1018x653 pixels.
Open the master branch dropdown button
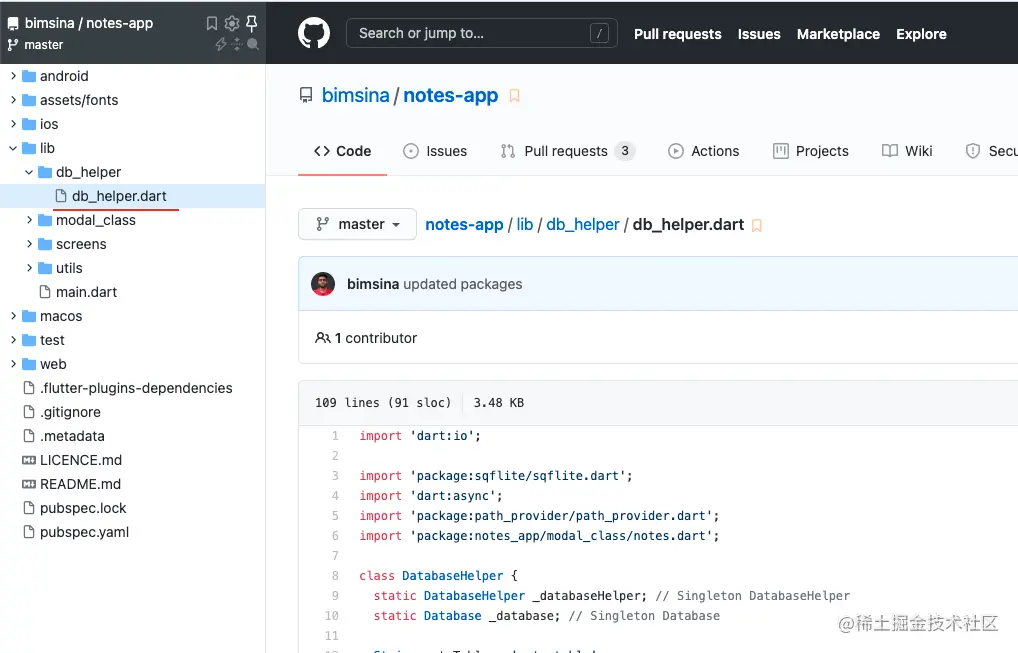tap(357, 224)
